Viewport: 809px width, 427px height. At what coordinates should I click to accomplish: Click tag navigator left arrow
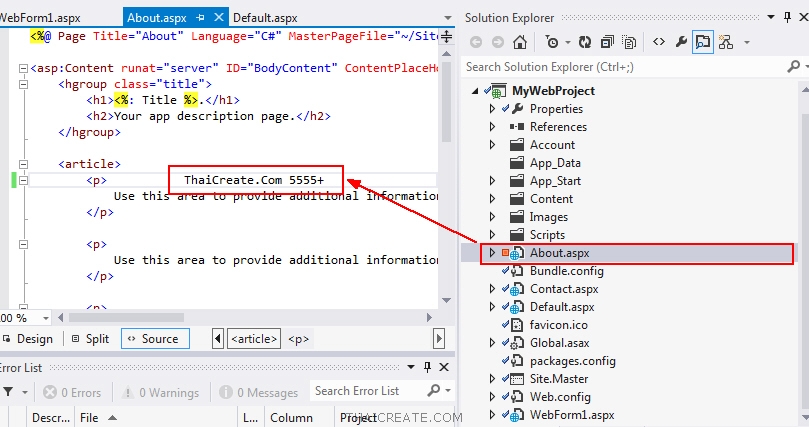(x=218, y=339)
